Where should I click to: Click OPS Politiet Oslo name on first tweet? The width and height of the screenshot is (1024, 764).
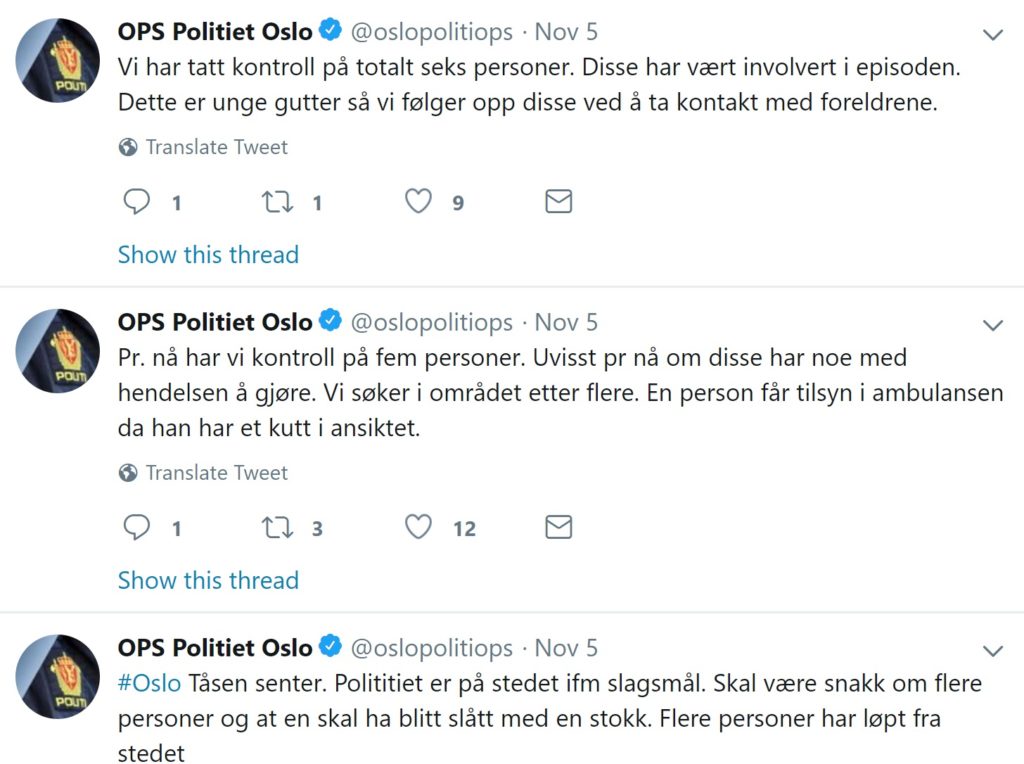215,31
